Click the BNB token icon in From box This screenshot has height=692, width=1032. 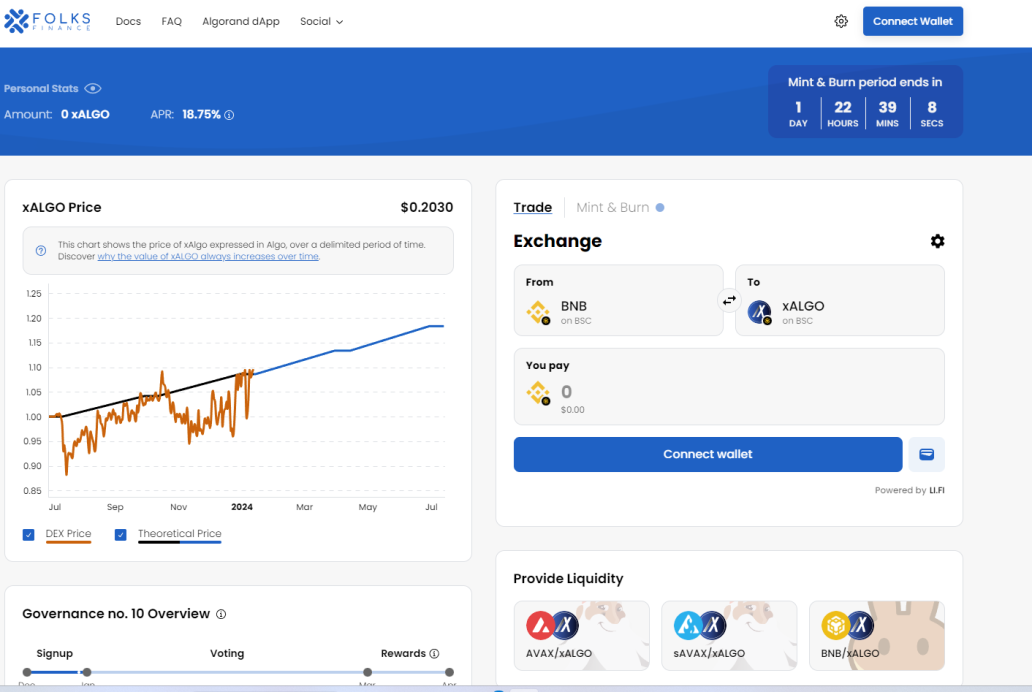[538, 312]
